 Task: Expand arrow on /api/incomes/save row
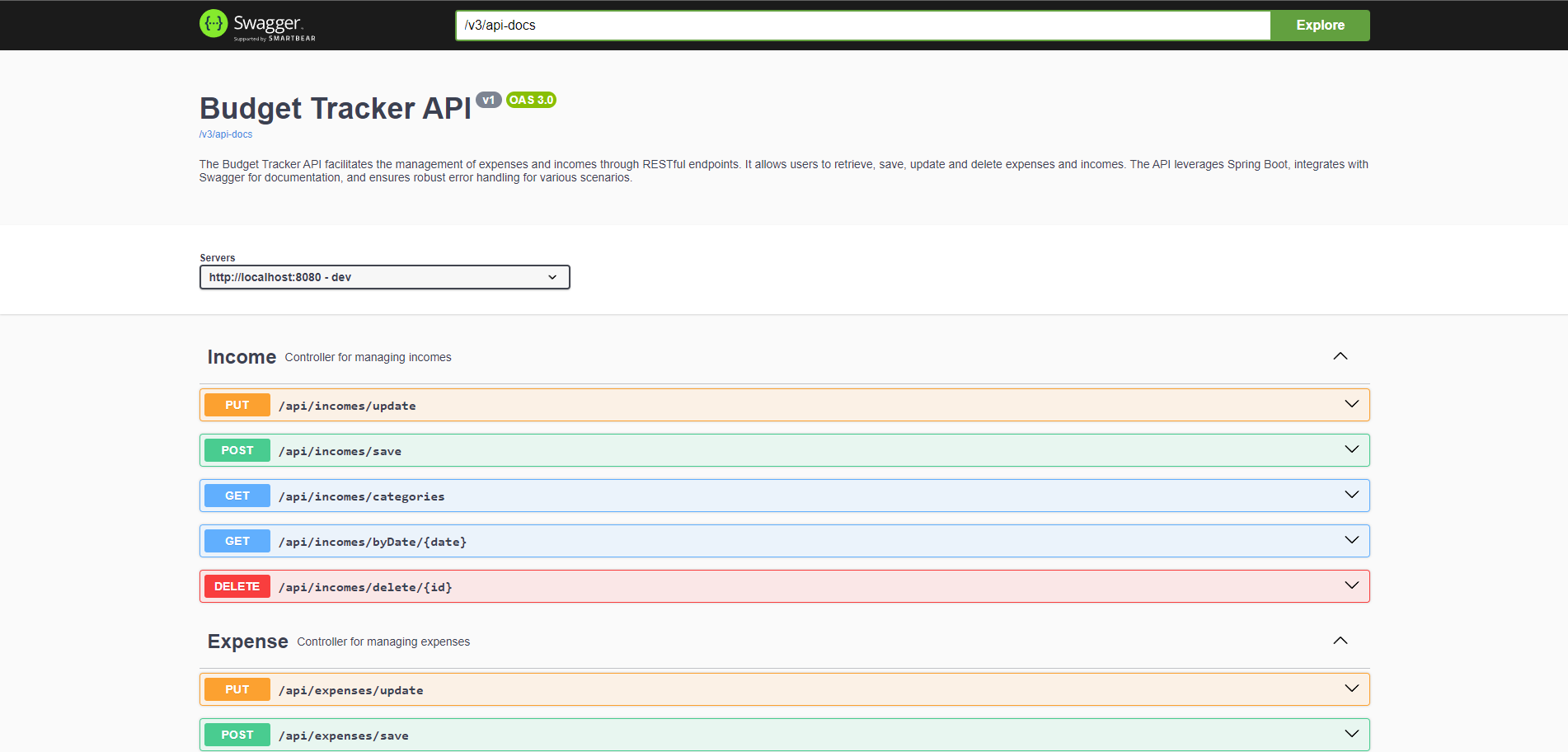pyautogui.click(x=1352, y=449)
